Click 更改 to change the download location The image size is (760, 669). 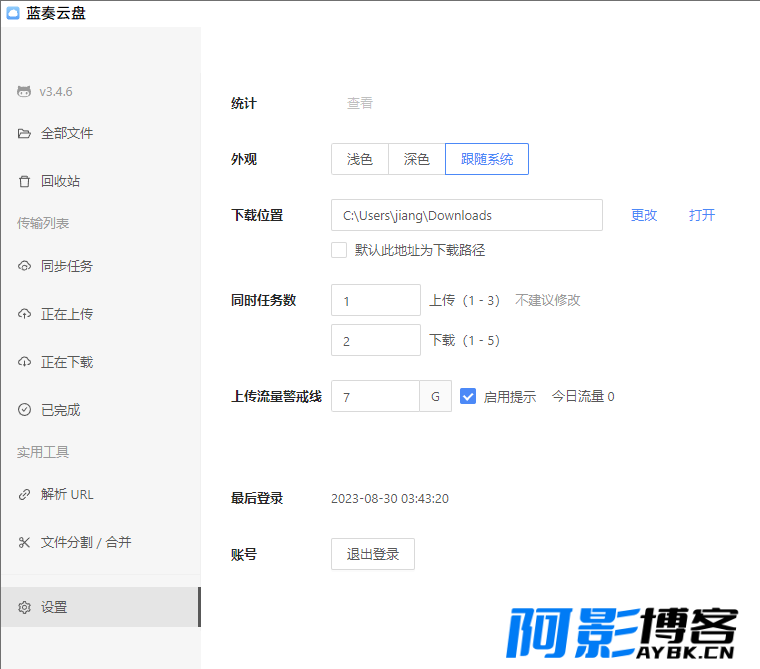(644, 215)
